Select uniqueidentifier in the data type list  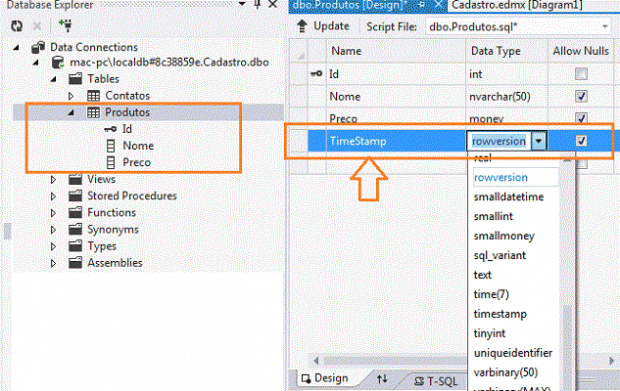[513, 353]
